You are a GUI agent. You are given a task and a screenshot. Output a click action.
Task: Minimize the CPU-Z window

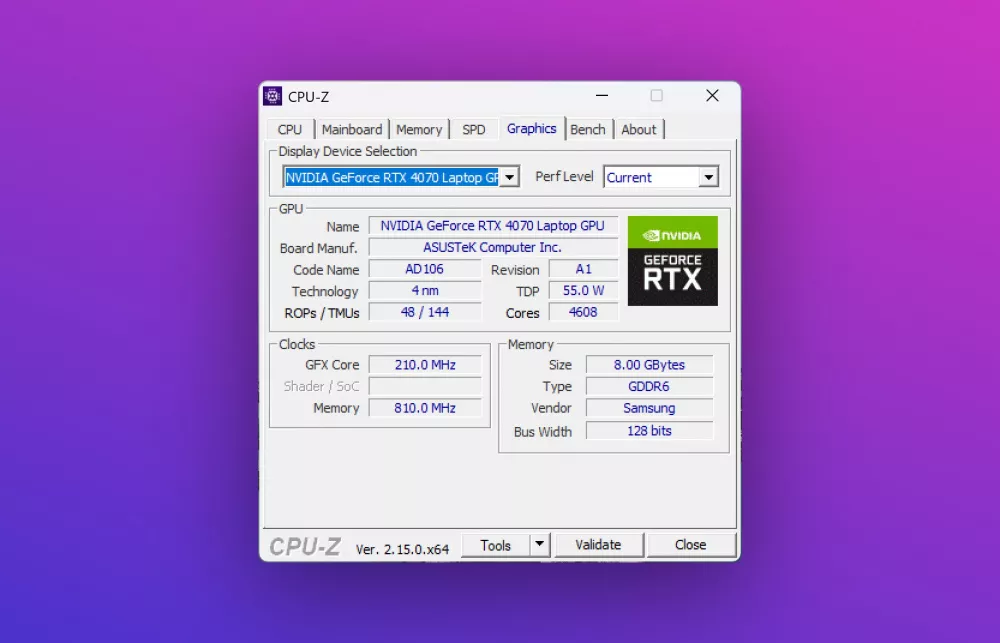(x=601, y=96)
